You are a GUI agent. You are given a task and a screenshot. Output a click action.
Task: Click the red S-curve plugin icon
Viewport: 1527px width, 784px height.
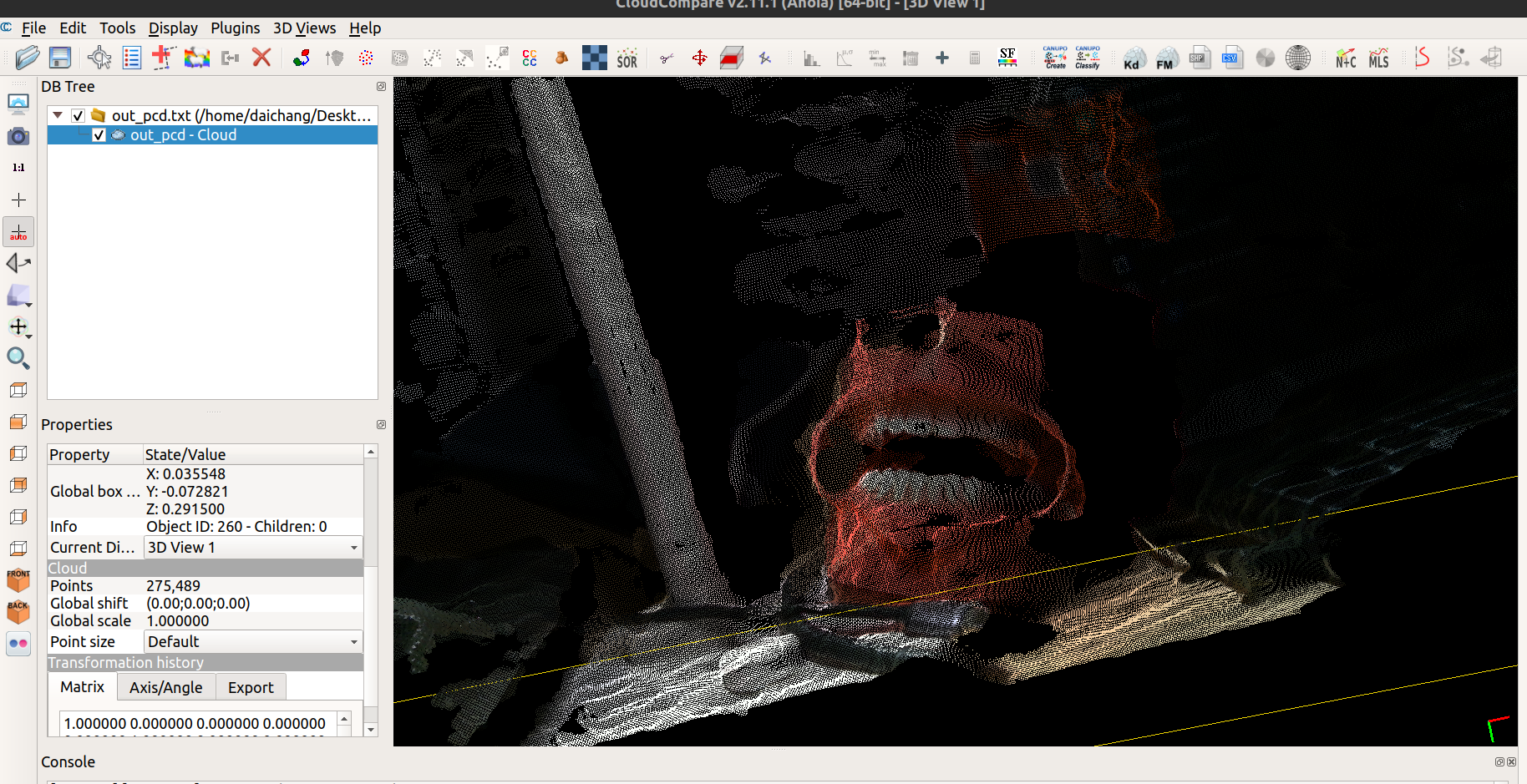1422,58
